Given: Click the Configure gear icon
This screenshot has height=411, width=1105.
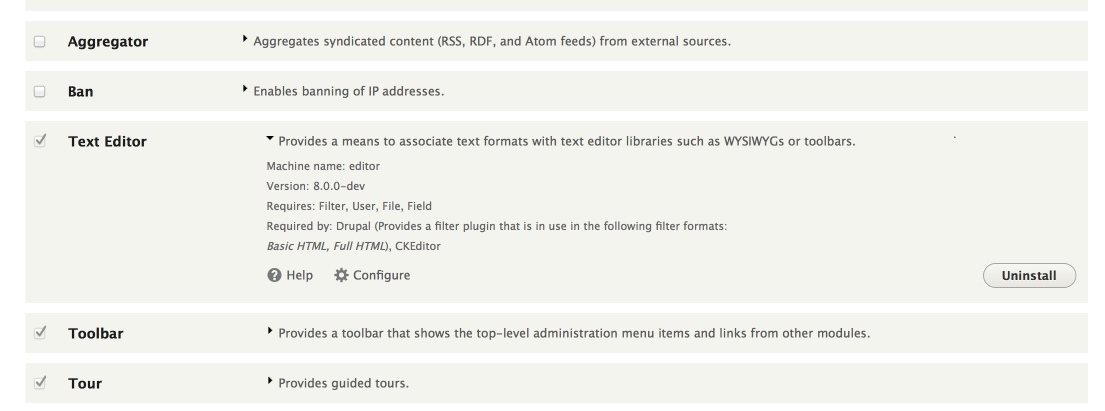Looking at the screenshot, I should click(x=341, y=275).
